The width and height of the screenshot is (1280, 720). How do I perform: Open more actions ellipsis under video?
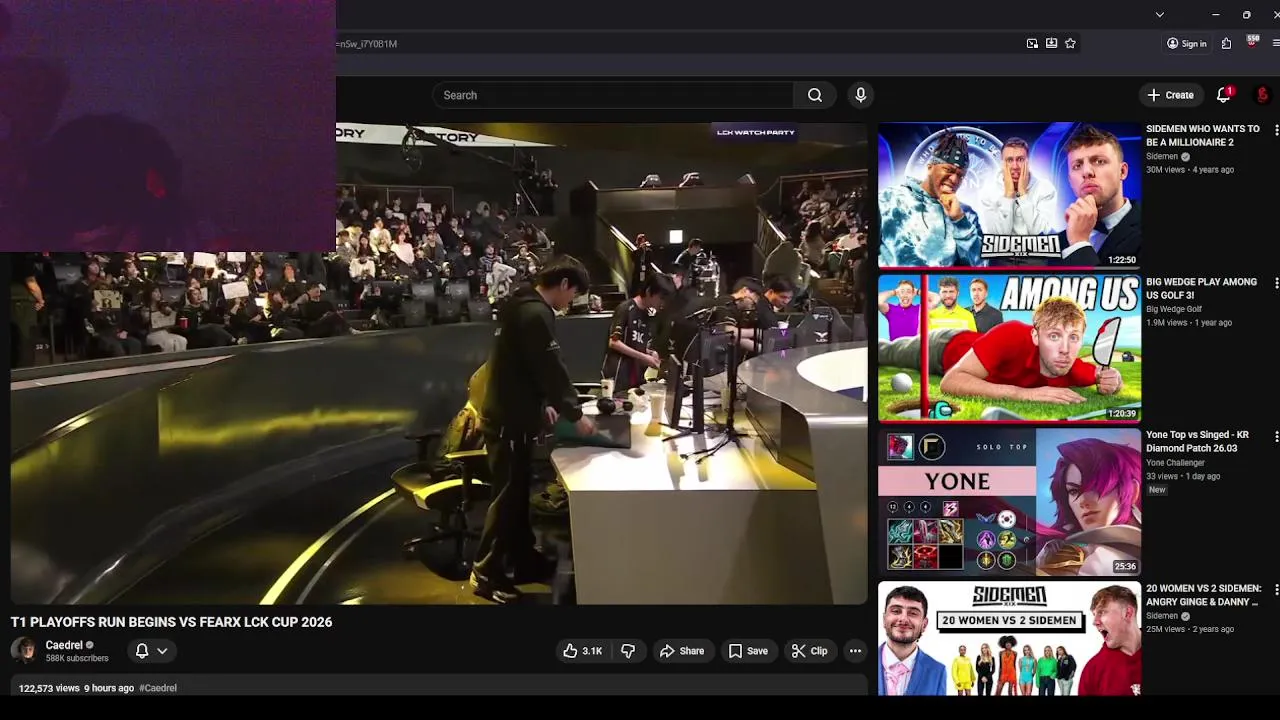tap(855, 651)
